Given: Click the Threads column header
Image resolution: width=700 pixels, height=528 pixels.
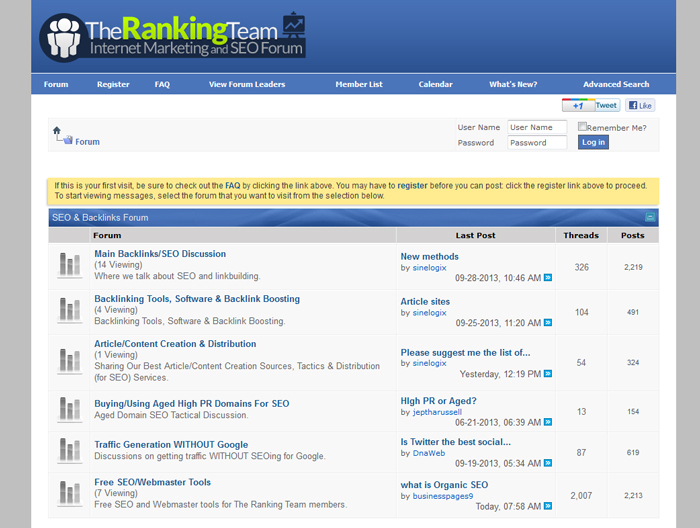Looking at the screenshot, I should (x=581, y=235).
